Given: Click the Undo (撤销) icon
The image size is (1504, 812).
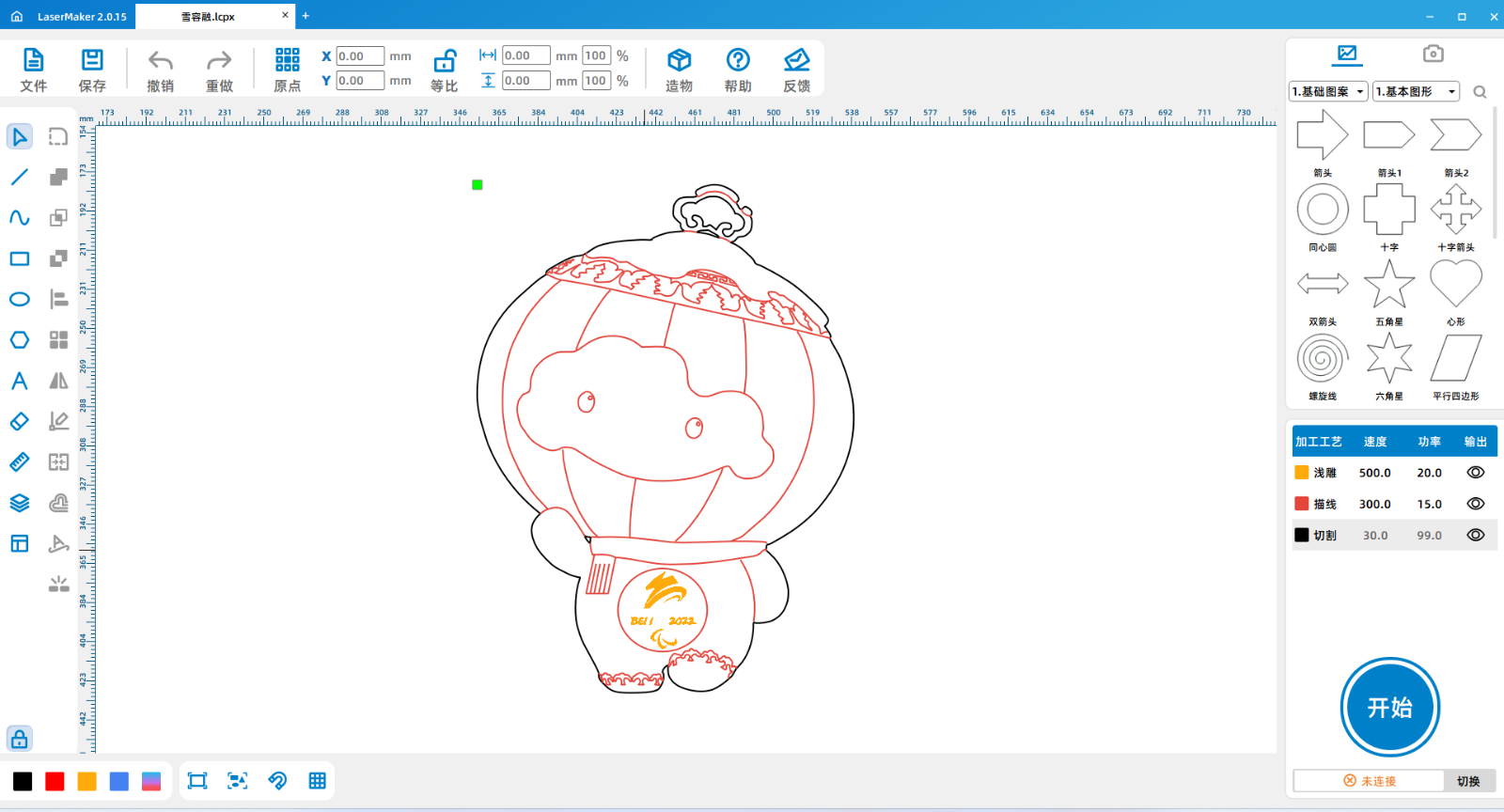Looking at the screenshot, I should pyautogui.click(x=161, y=62).
